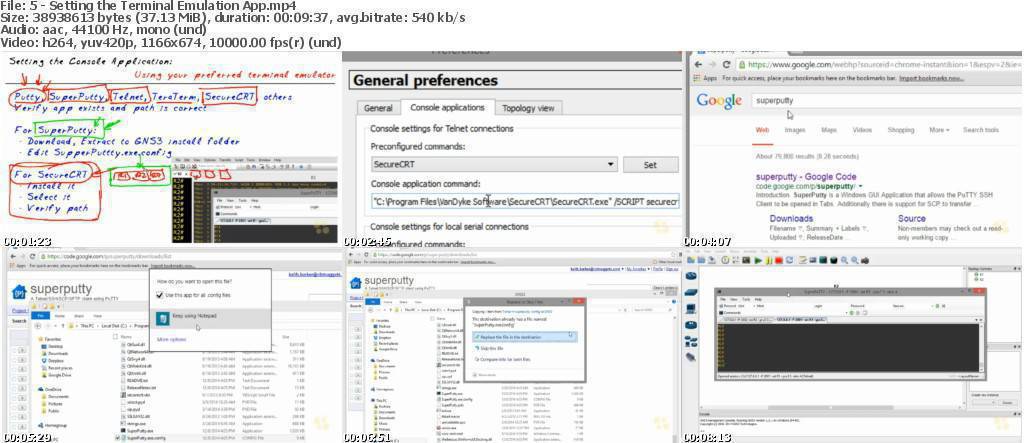
Task: Select 'Replace the file in the destination'
Action: 524,336
